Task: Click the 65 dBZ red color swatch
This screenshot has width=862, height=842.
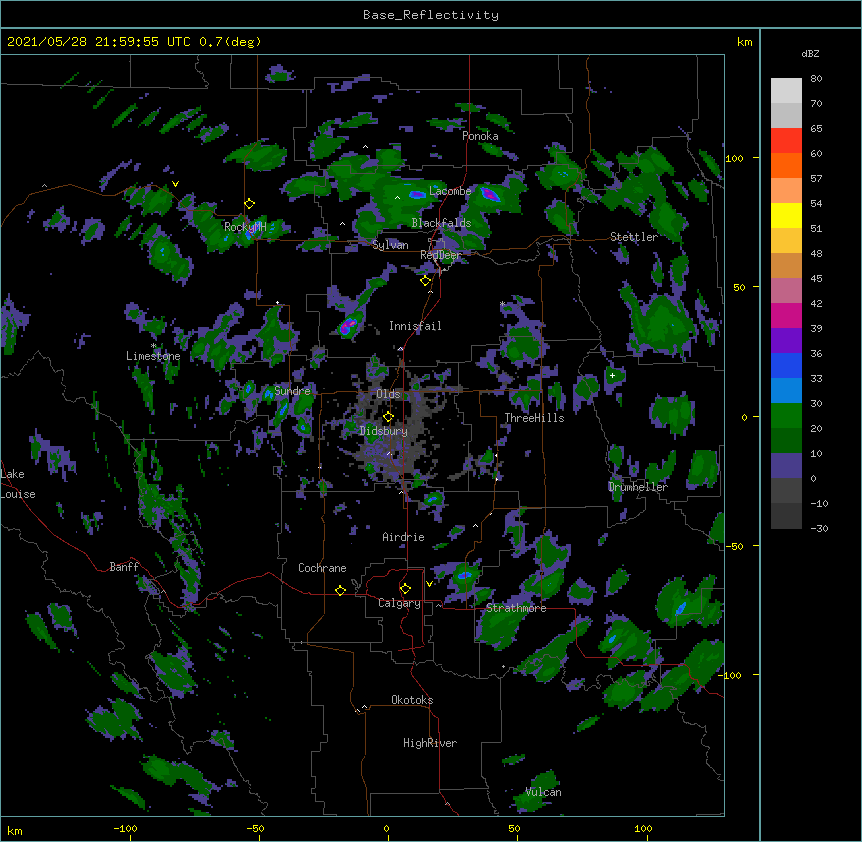Action: click(x=786, y=141)
